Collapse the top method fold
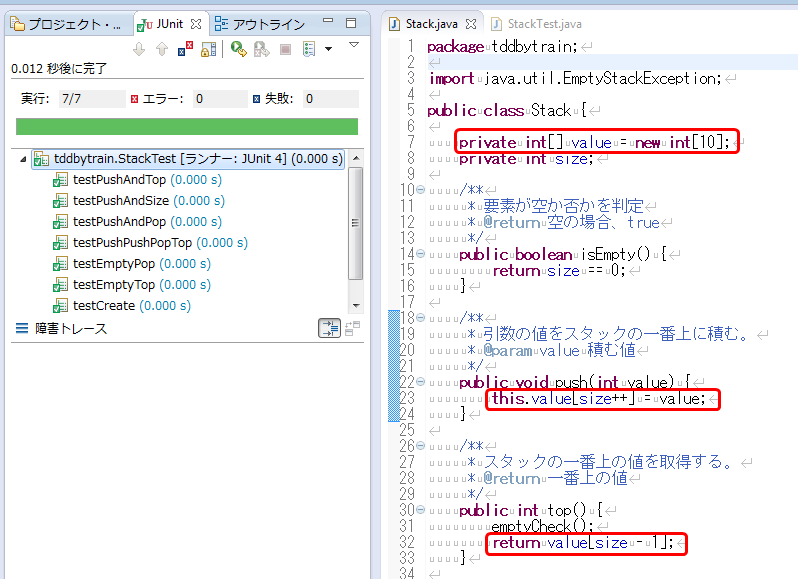This screenshot has height=579, width=798. click(x=420, y=509)
